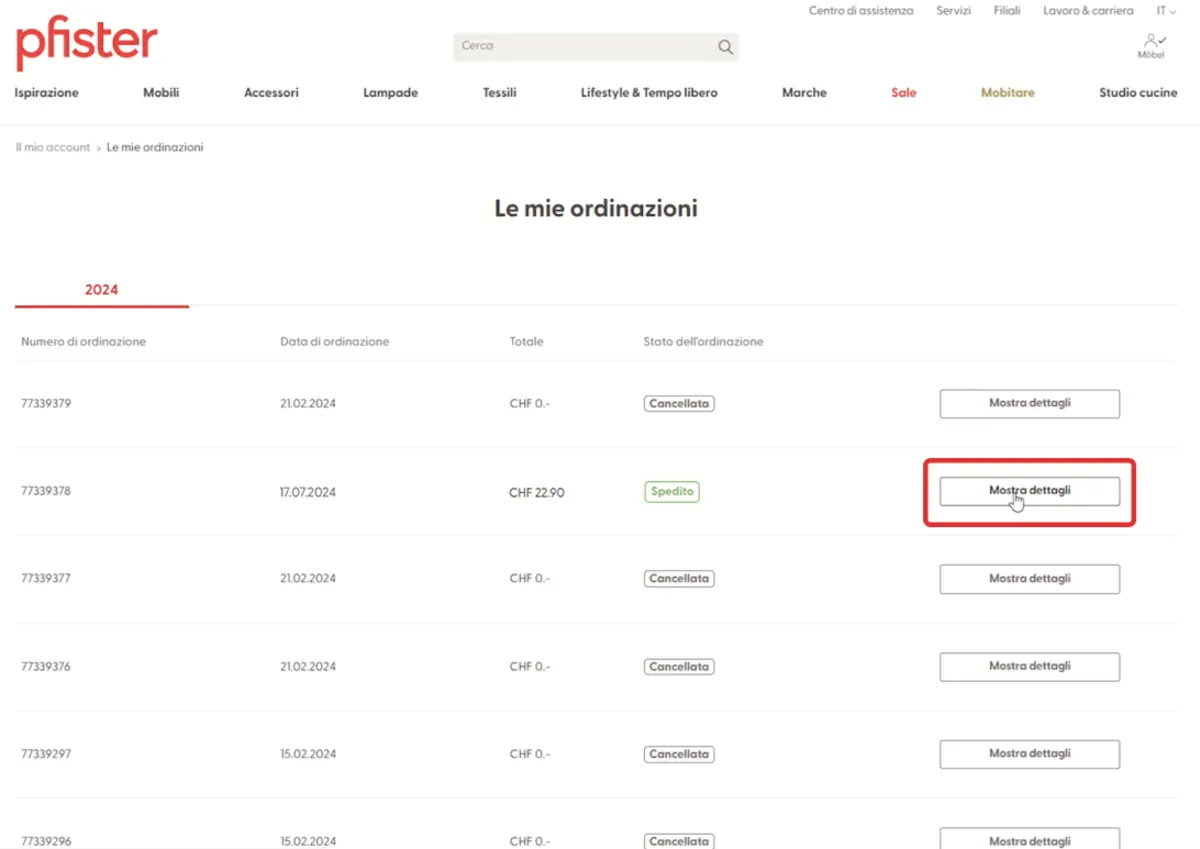Image resolution: width=1200 pixels, height=849 pixels.
Task: Expand the IT language dropdown
Action: 1166,11
